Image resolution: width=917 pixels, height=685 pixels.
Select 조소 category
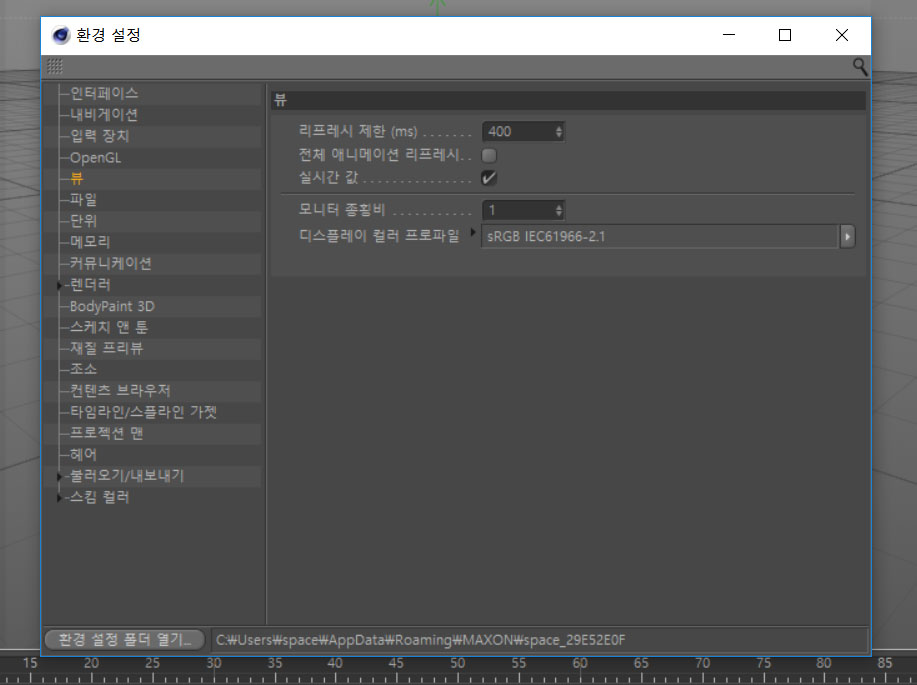[84, 369]
